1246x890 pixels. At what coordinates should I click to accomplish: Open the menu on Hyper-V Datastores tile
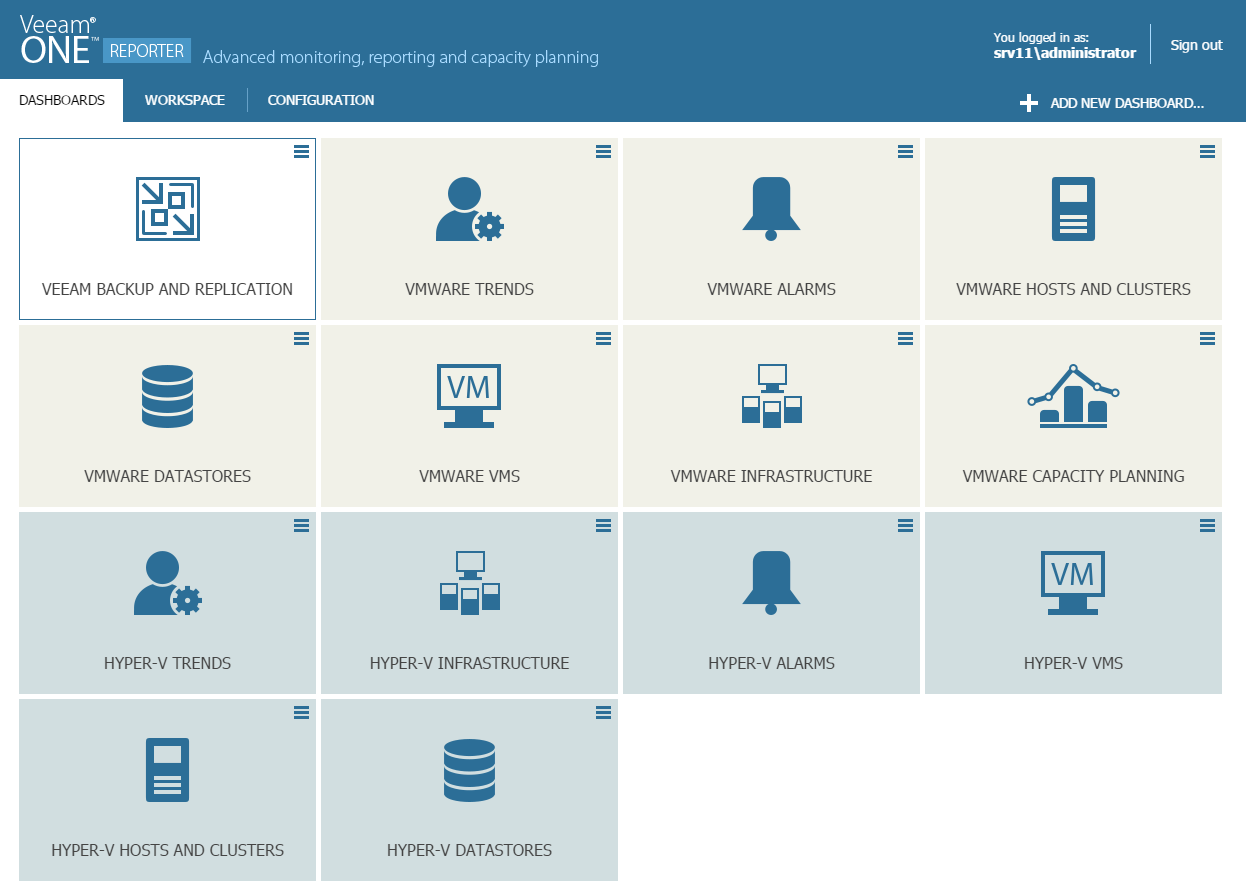click(603, 712)
